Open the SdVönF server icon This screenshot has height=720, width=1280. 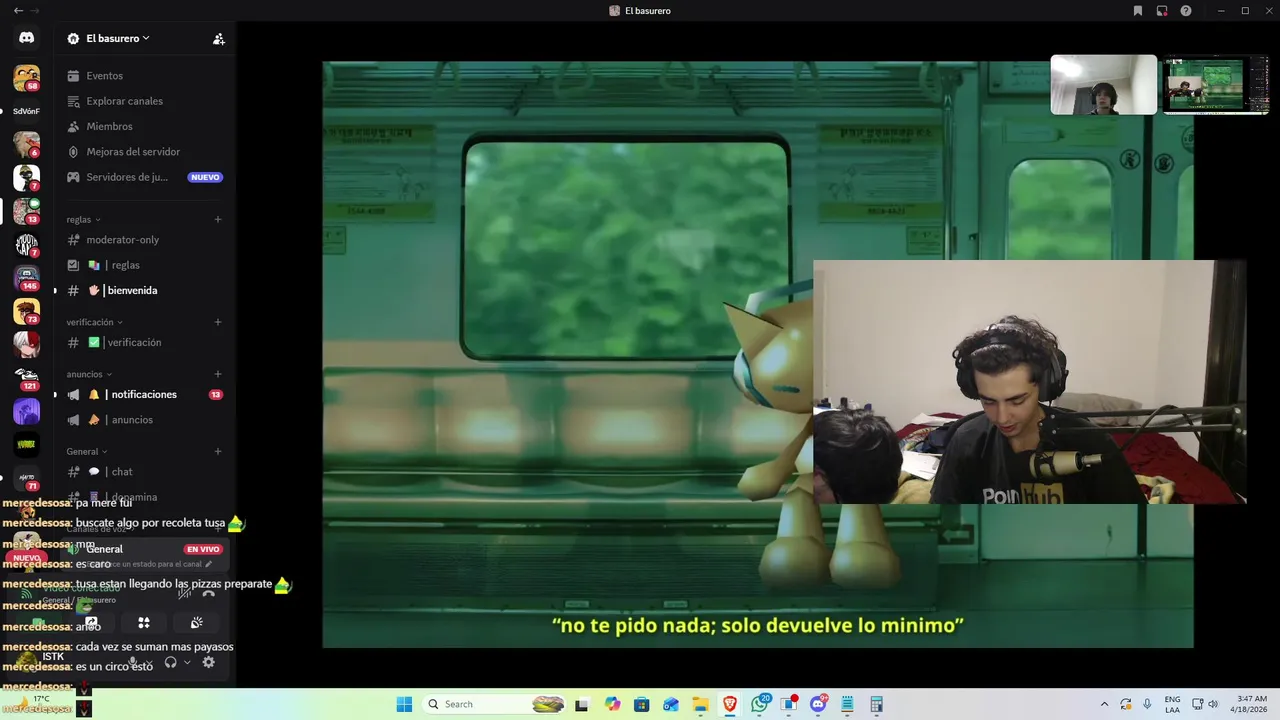pos(26,111)
